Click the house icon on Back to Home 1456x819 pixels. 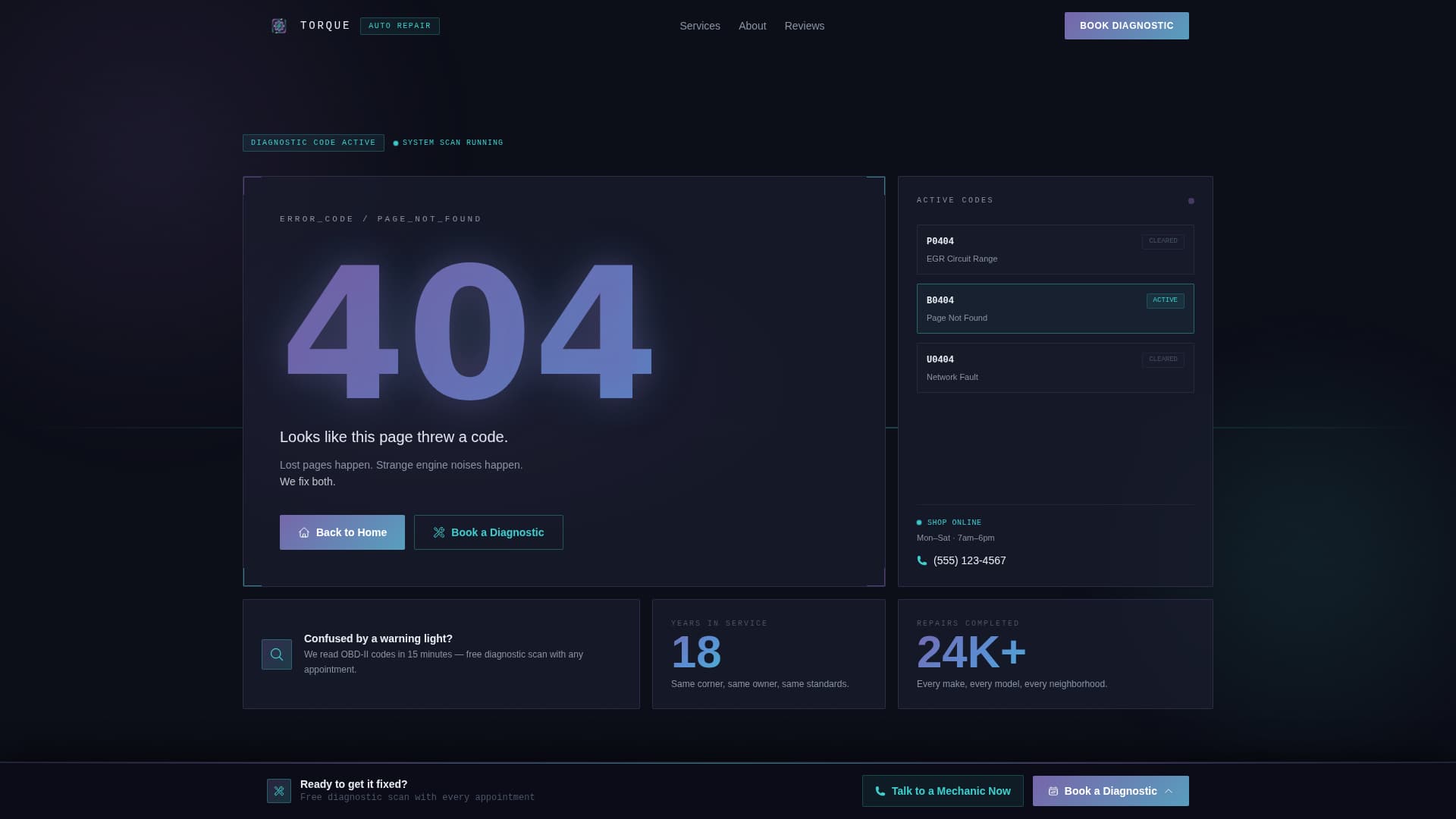tap(304, 533)
